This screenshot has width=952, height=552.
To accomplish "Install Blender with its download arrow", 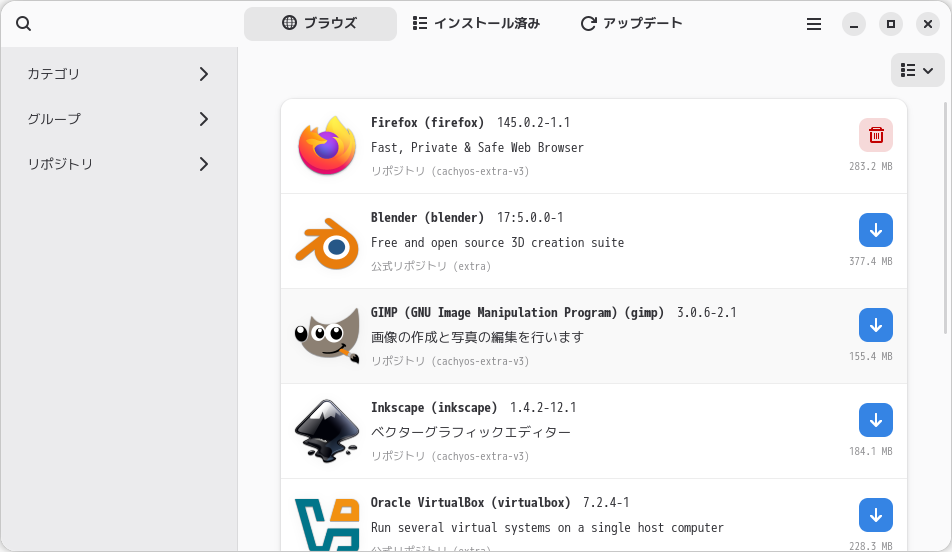I will point(876,230).
